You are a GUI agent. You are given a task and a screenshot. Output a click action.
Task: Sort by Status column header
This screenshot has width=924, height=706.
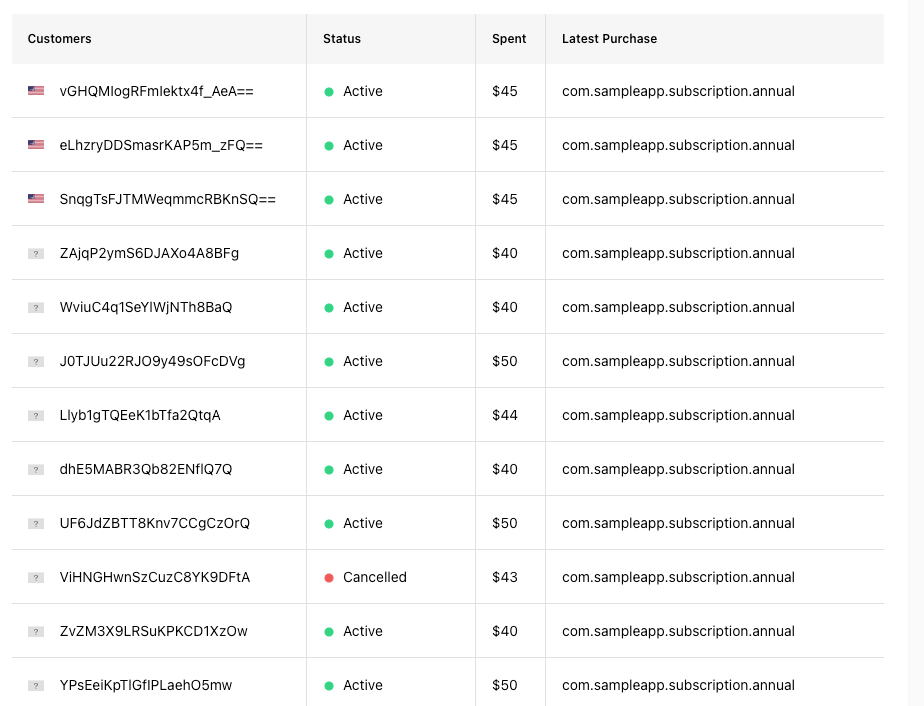click(342, 39)
